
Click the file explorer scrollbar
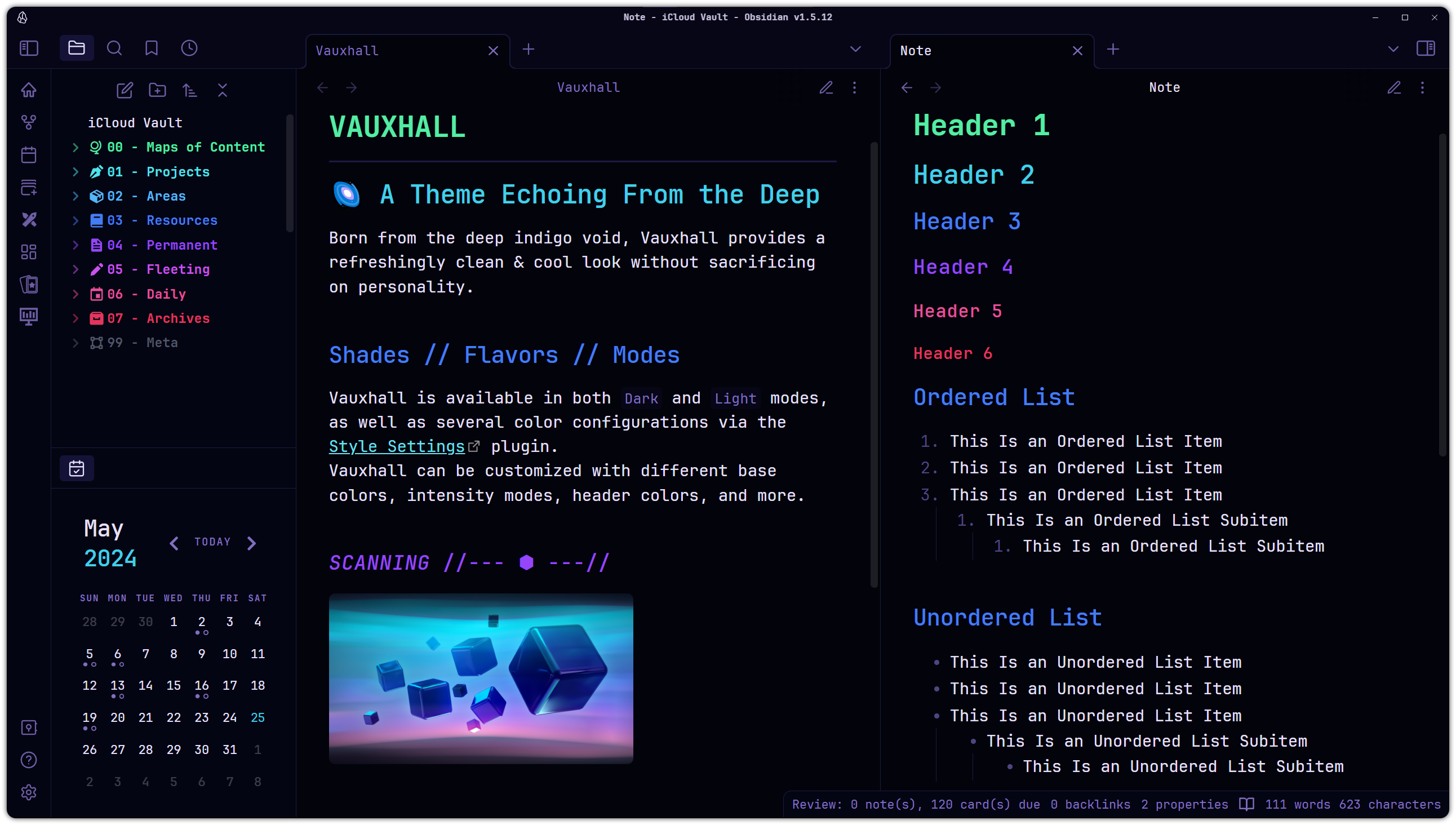click(x=290, y=173)
